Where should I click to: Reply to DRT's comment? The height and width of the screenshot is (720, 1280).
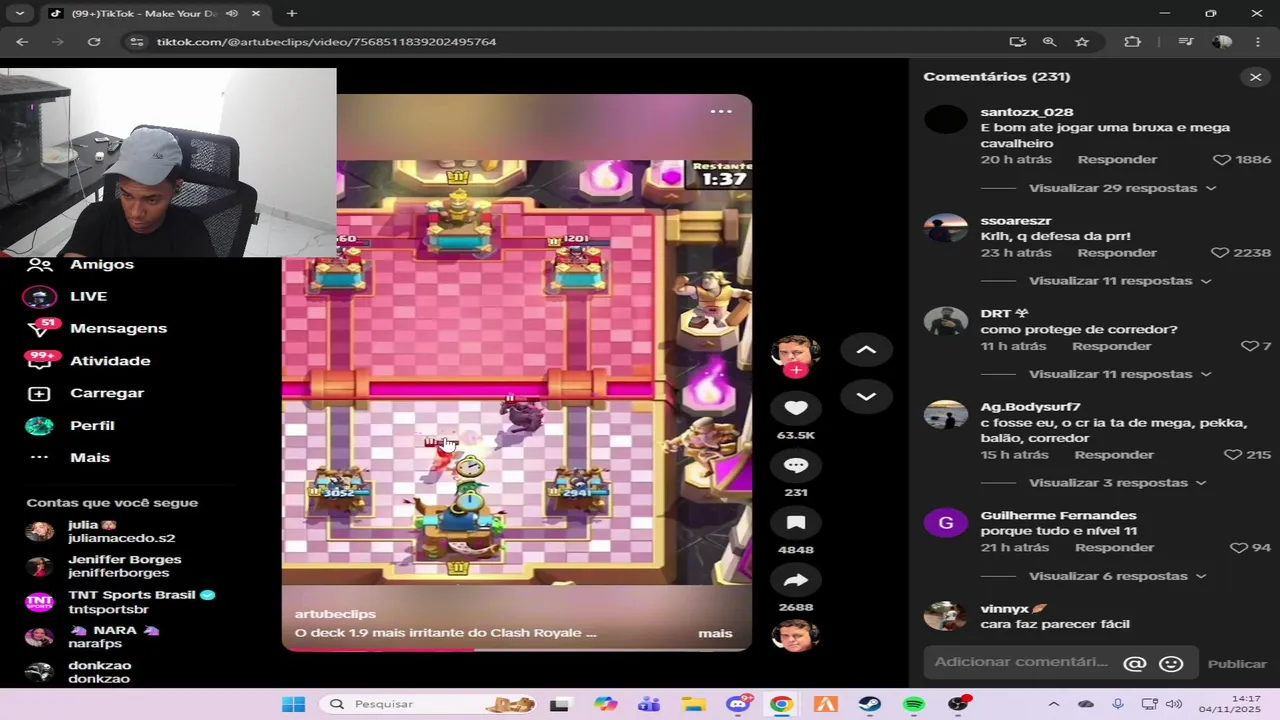click(1112, 346)
